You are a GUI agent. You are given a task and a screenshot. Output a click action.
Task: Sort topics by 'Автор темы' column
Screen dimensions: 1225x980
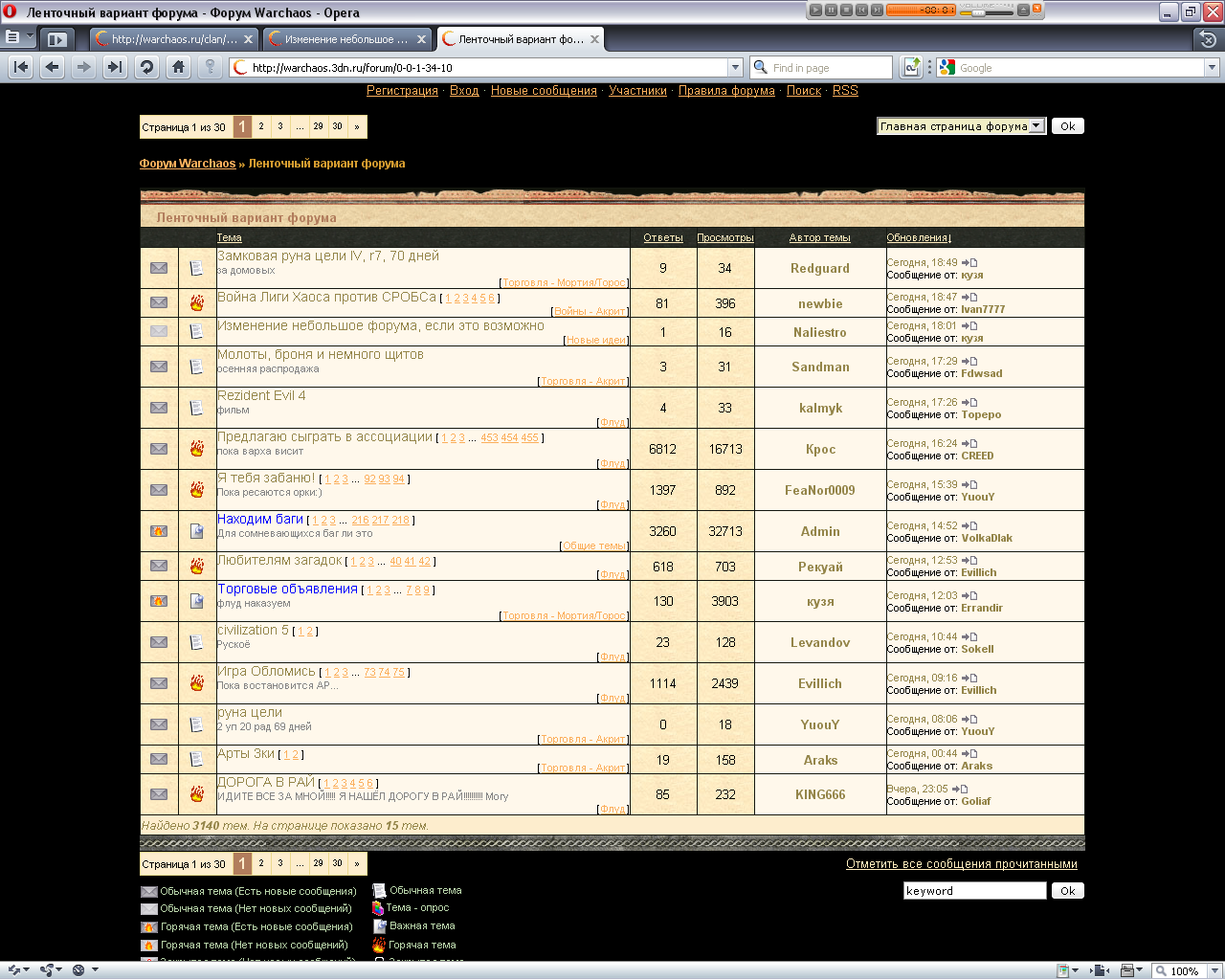[820, 238]
